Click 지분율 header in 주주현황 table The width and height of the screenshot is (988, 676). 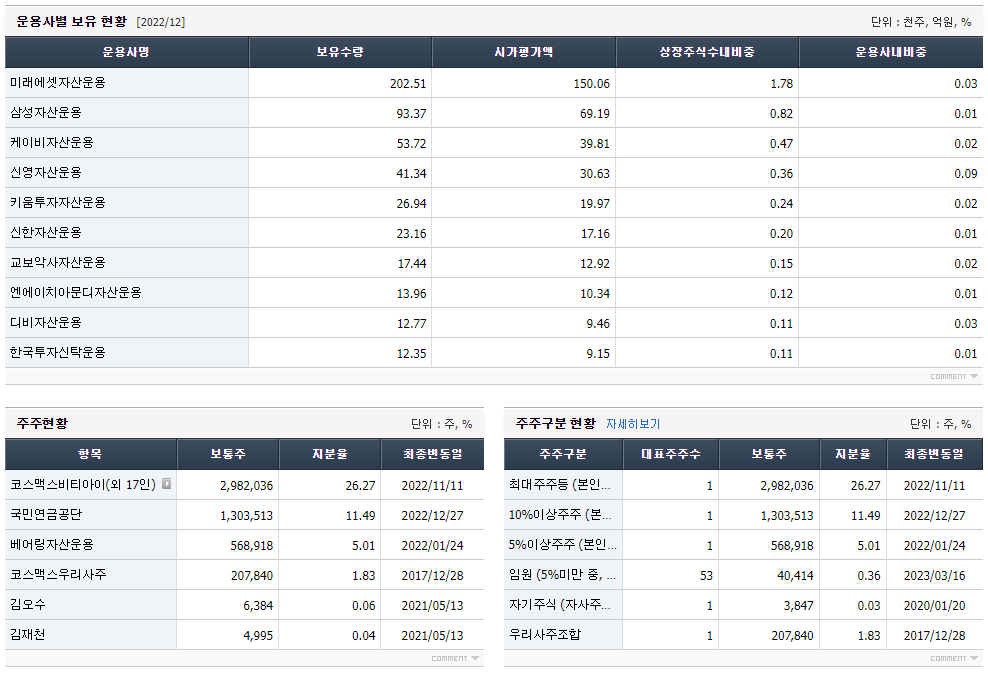point(330,454)
